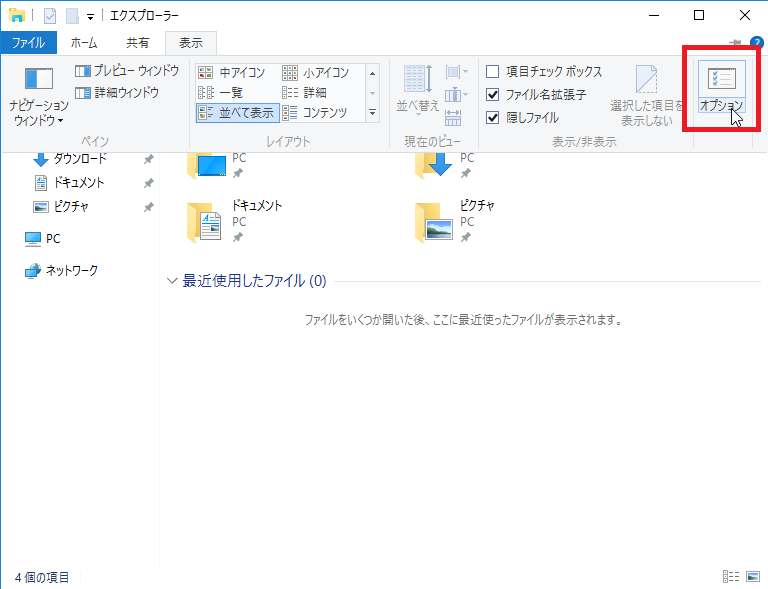This screenshot has height=589, width=768.
Task: Select Documents (ドキュメント) in navigation pane
Action: tap(69, 183)
